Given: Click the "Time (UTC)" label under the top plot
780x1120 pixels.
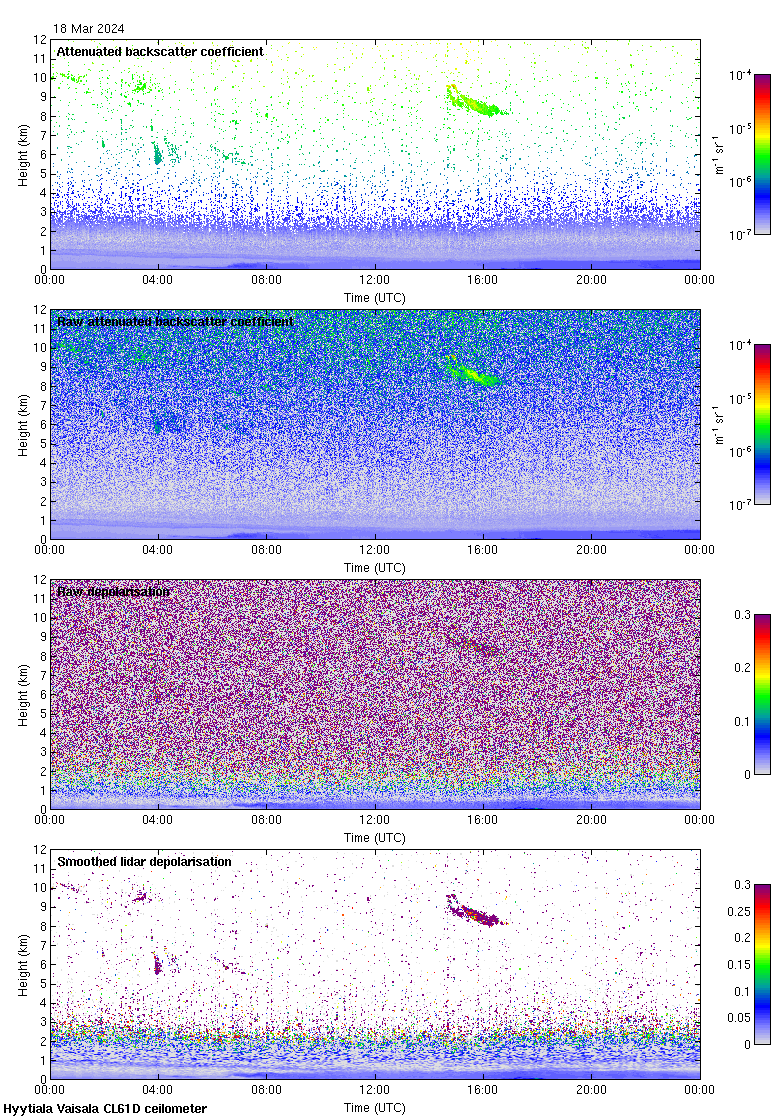Looking at the screenshot, I should click(375, 298).
